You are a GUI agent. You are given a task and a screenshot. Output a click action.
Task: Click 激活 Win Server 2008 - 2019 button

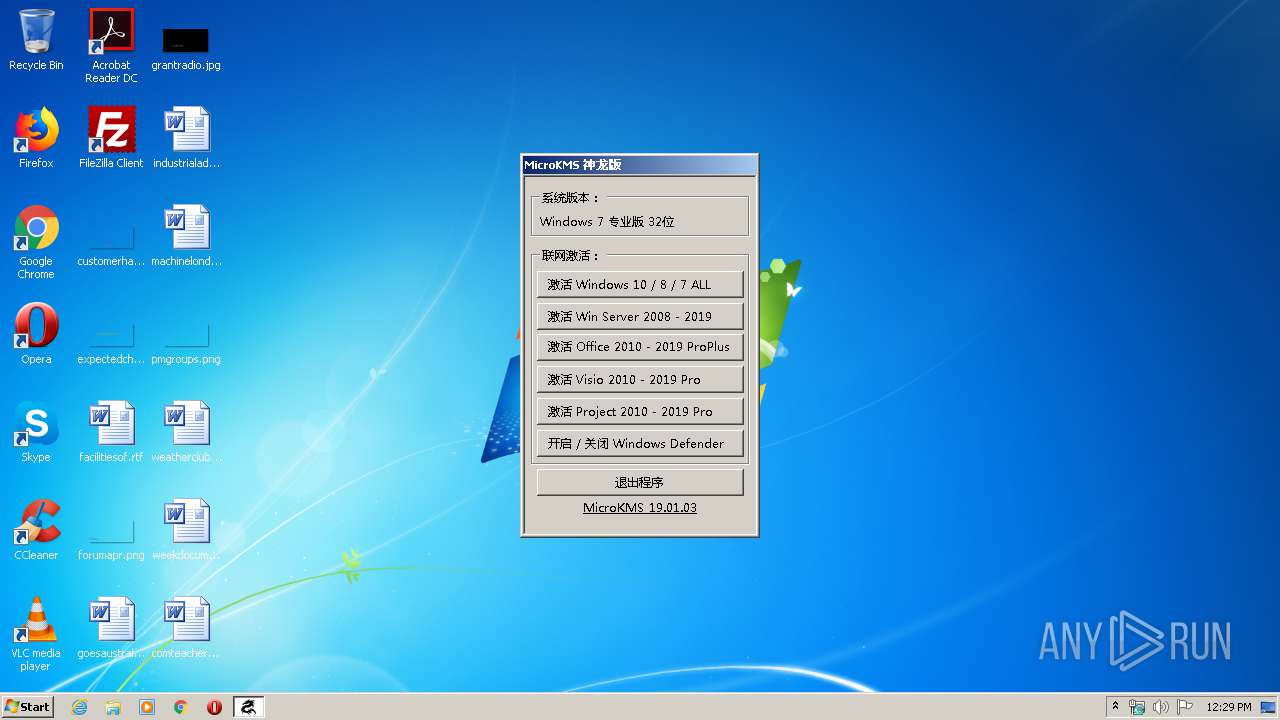coord(640,316)
